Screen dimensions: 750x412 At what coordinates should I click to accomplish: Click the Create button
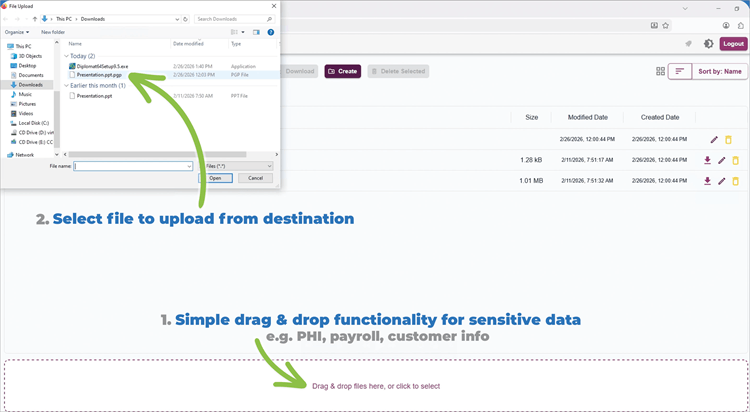point(342,71)
